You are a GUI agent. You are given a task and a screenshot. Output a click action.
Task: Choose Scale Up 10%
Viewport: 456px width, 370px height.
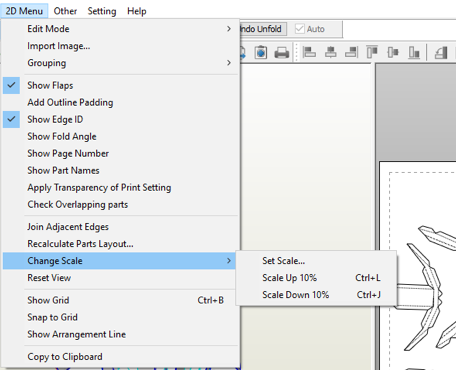pyautogui.click(x=316, y=278)
